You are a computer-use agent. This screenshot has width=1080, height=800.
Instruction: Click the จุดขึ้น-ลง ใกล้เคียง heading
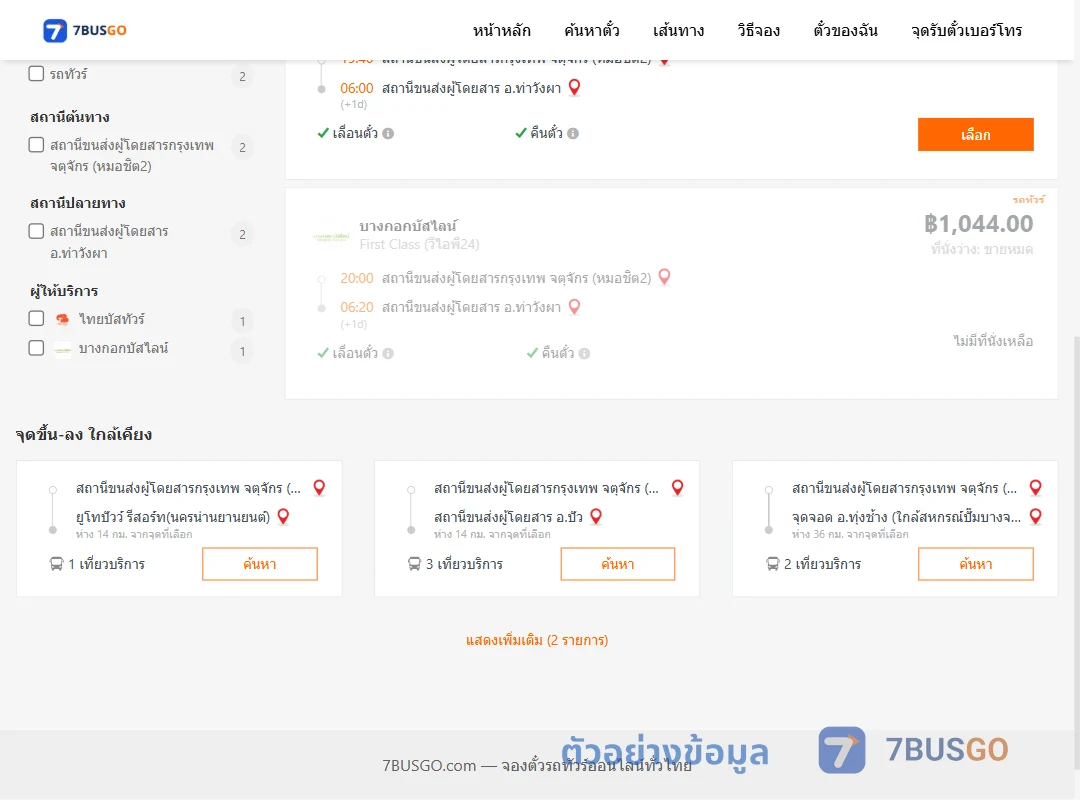pos(83,435)
